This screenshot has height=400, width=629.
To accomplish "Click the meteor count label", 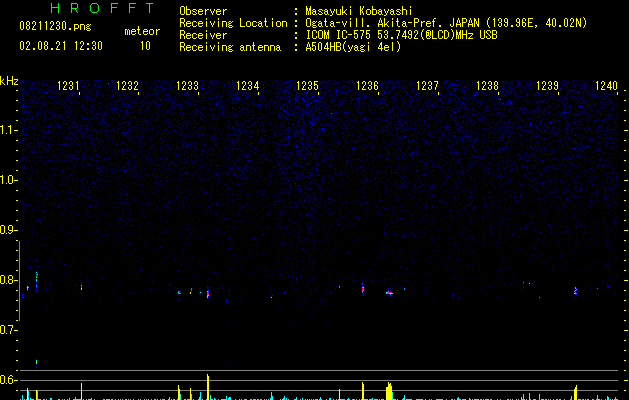I will click(142, 31).
